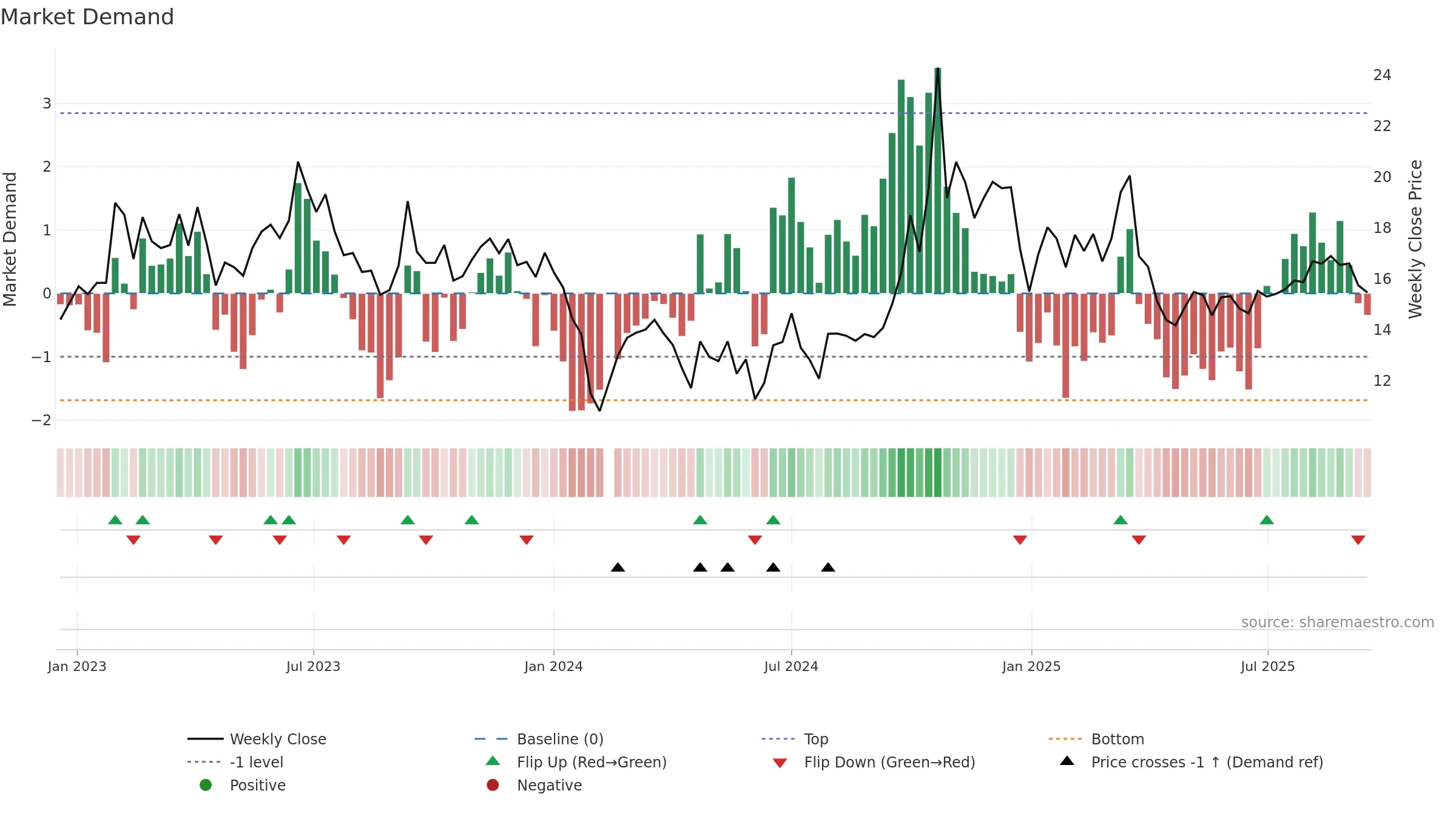Click the 24 tick on the price axis
1456x819 pixels.
[1383, 75]
